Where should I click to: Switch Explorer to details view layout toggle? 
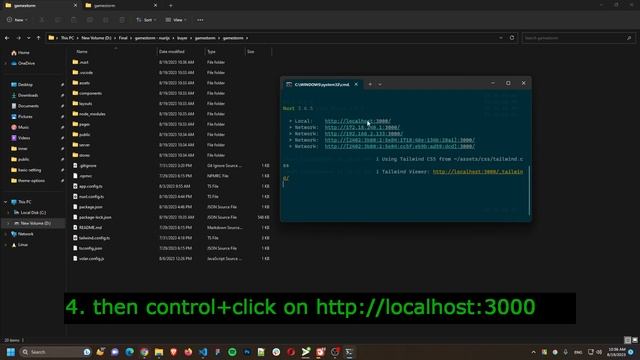click(x=627, y=340)
